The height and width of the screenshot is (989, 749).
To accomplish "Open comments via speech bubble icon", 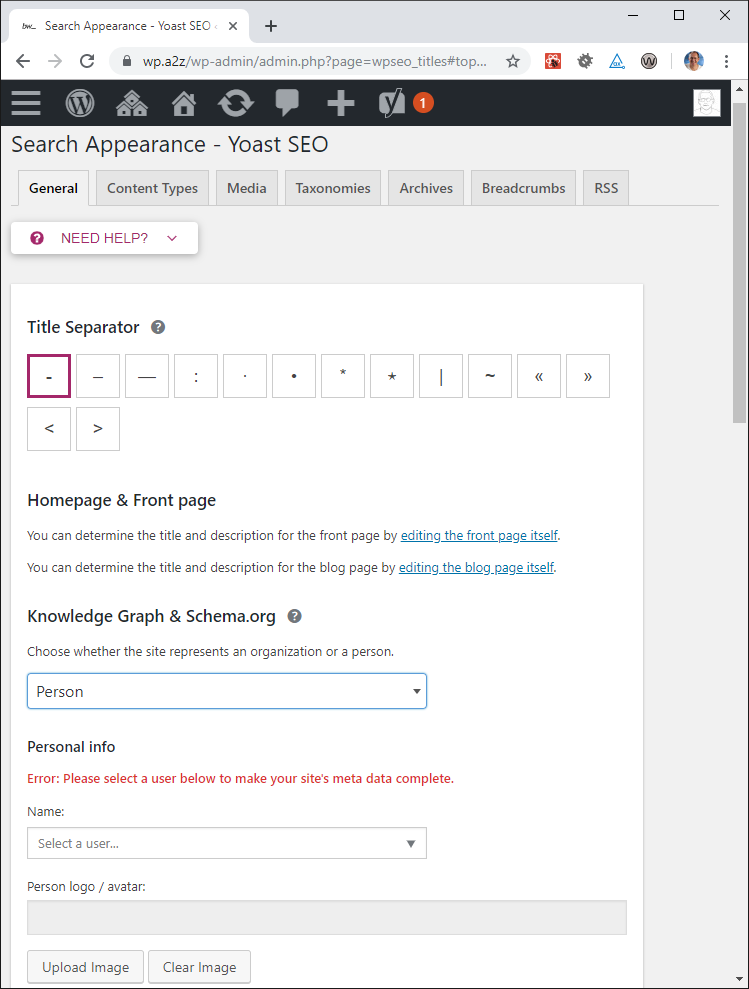I will coord(287,102).
